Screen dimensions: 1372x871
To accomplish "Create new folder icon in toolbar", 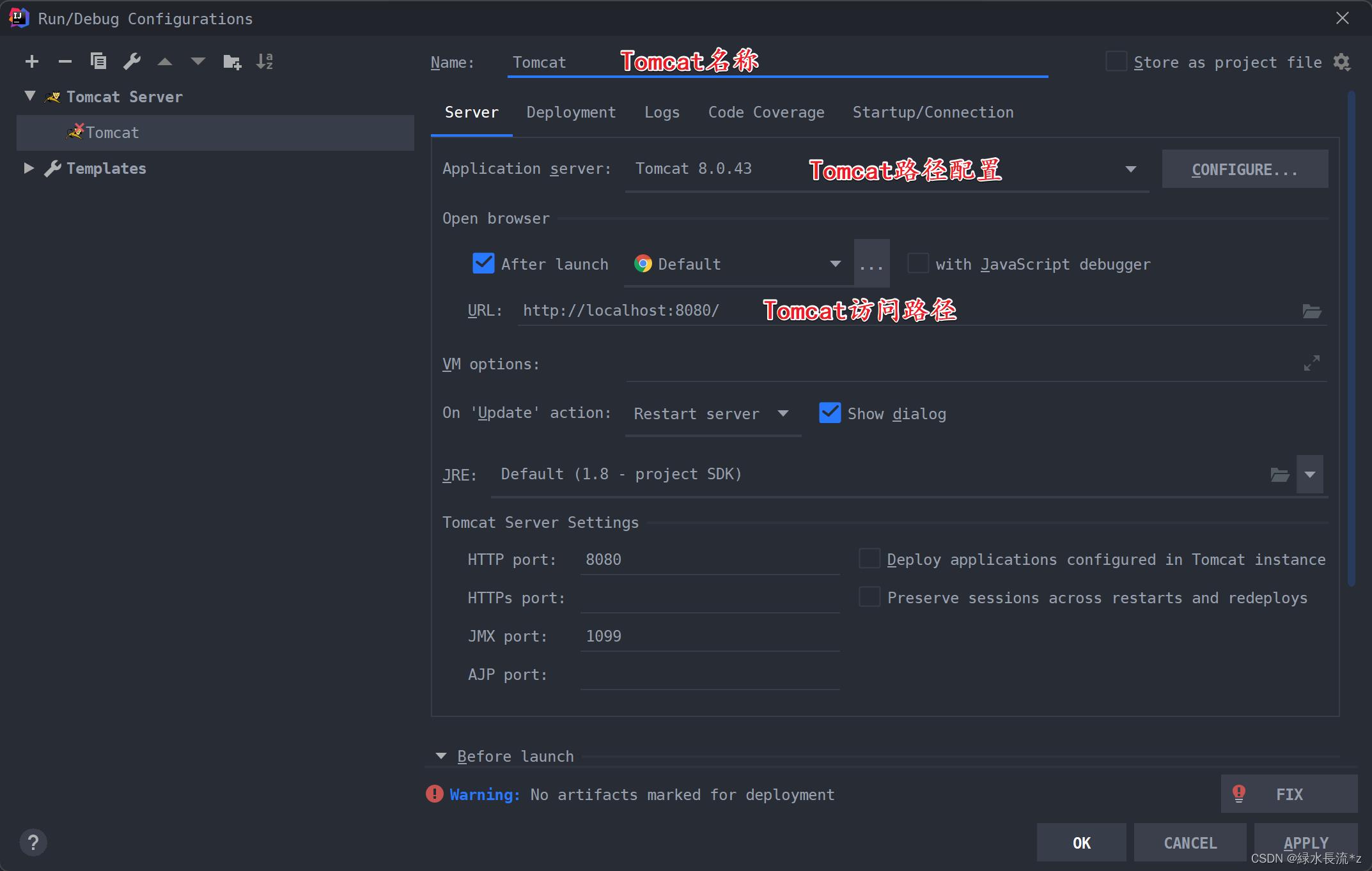I will 231,62.
